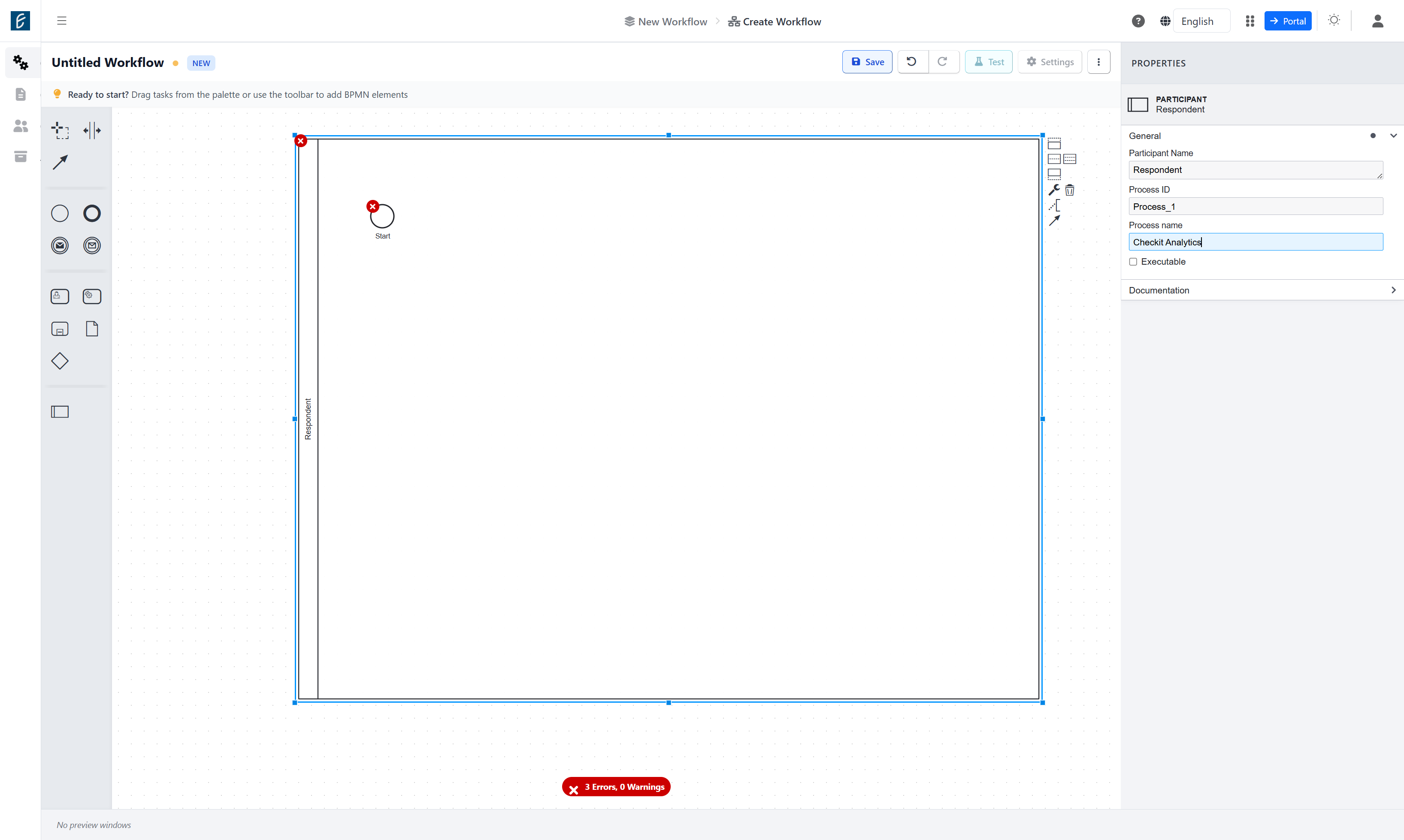Add lane below via context pad
1404x840 pixels.
(x=1054, y=174)
